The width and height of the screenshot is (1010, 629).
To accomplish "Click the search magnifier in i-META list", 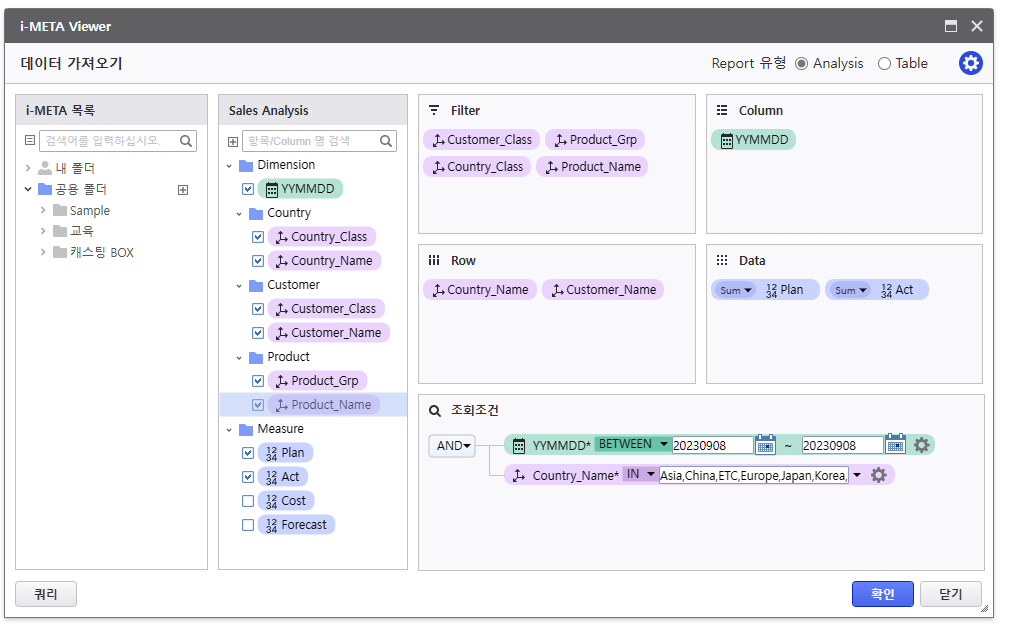I will tap(186, 141).
